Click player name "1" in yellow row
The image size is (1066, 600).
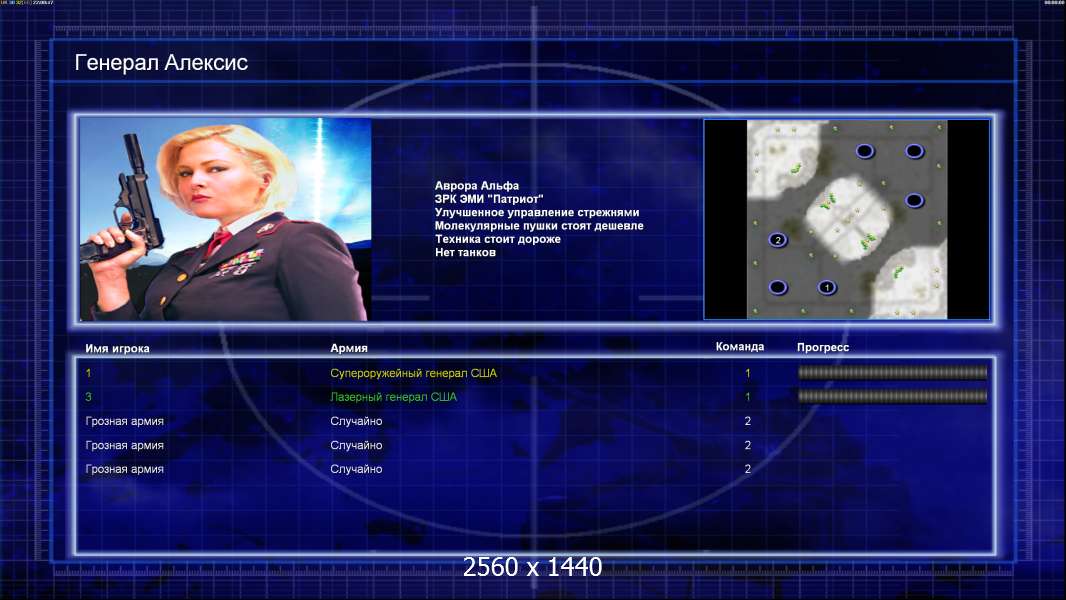[x=88, y=373]
